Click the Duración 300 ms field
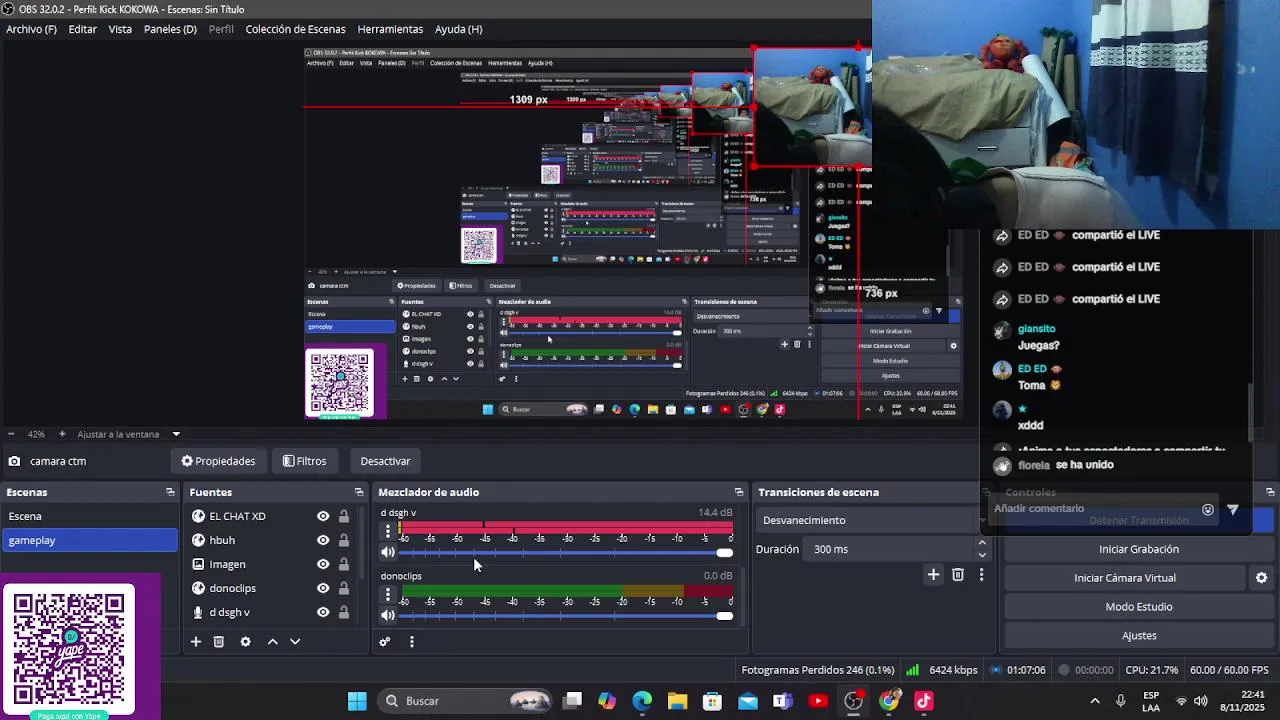1280x720 pixels. (x=890, y=549)
